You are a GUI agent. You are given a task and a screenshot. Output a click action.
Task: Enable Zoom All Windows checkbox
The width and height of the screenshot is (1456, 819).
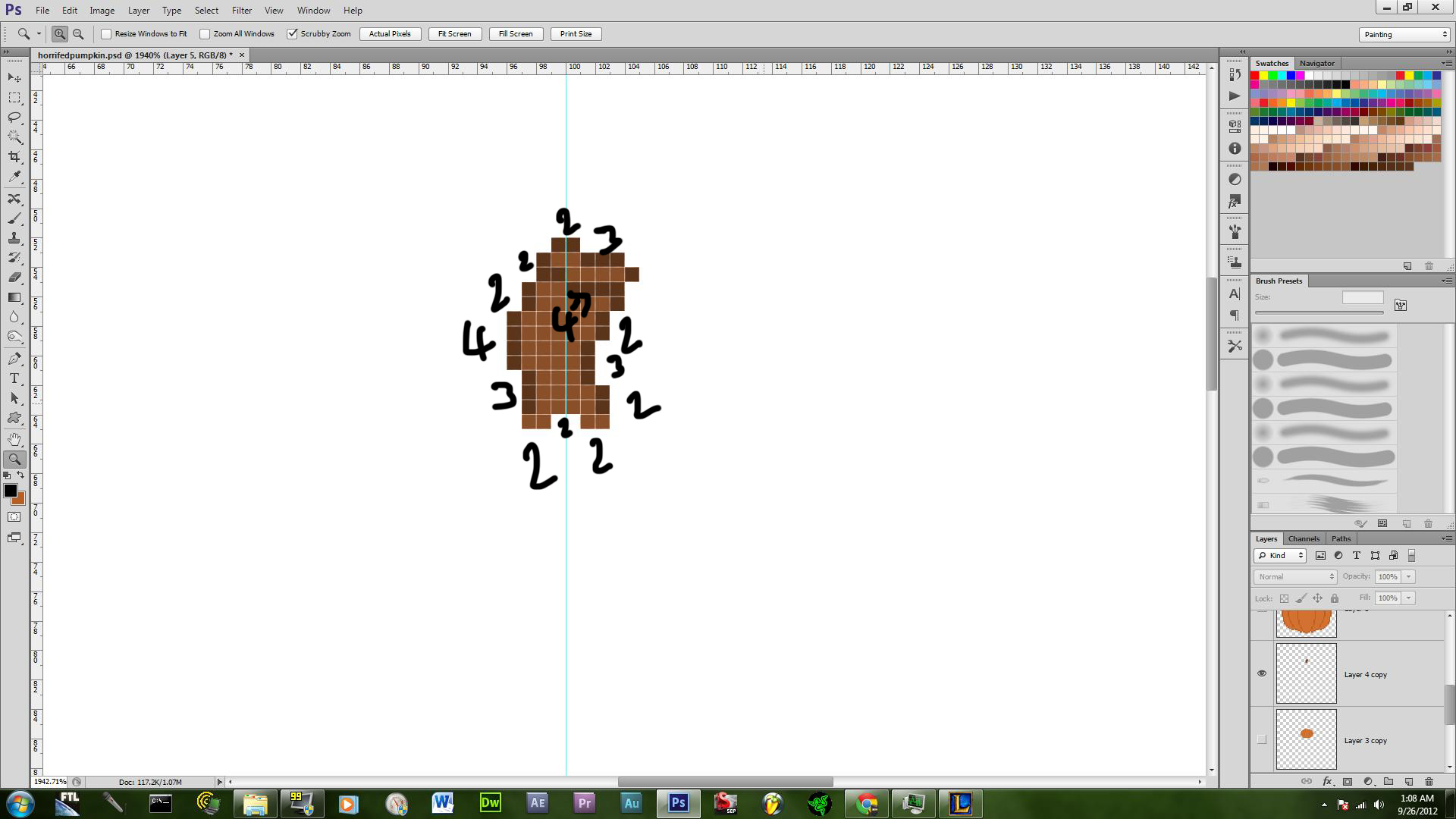205,34
